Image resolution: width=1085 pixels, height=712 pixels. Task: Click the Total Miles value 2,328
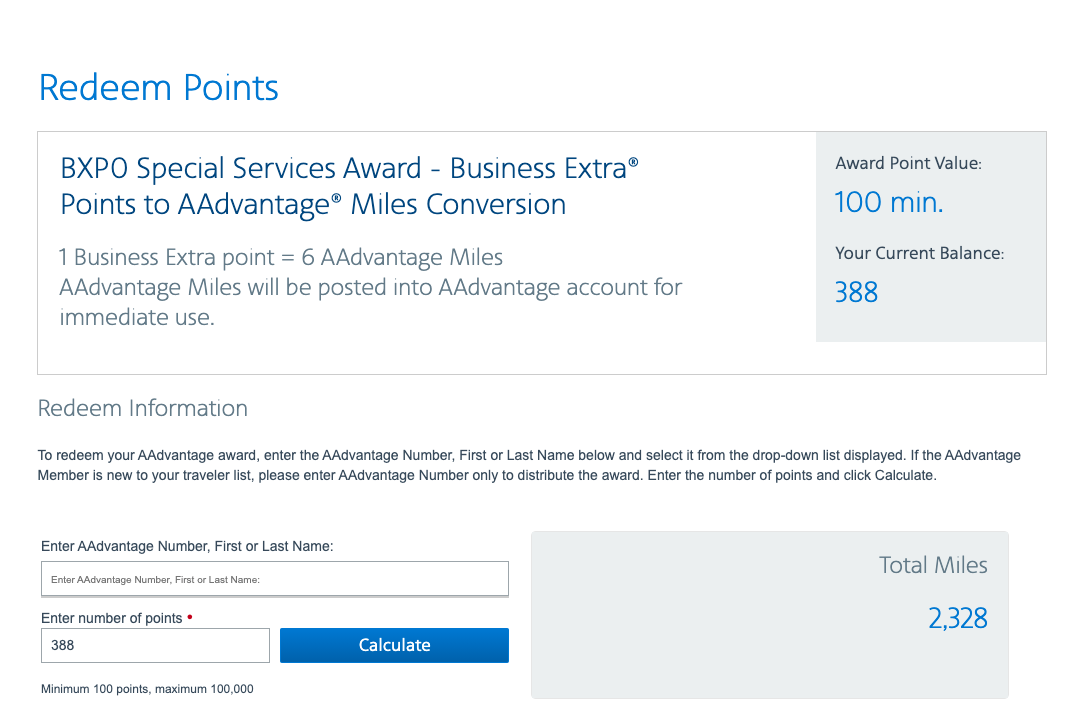[x=958, y=618]
